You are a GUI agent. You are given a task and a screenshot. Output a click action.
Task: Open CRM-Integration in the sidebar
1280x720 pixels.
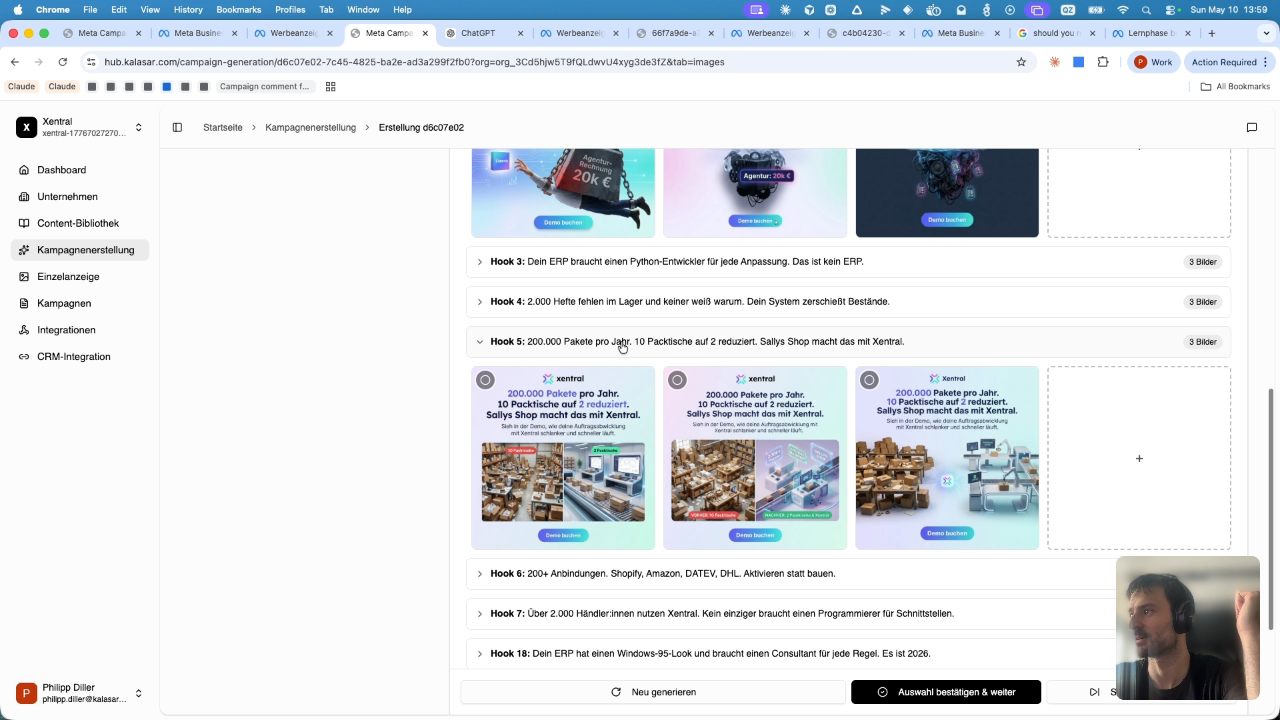coord(80,357)
